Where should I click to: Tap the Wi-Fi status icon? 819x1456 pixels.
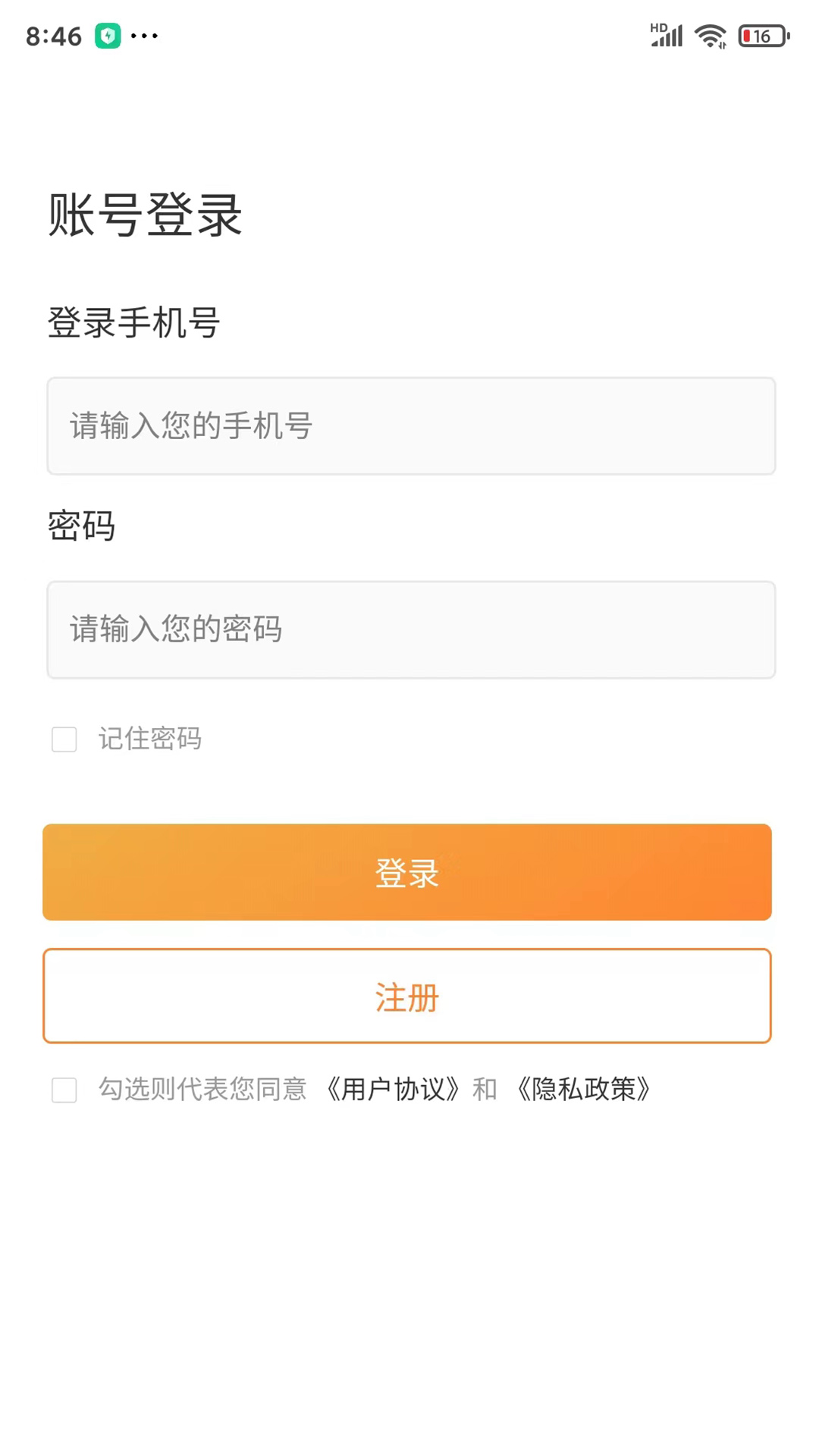pyautogui.click(x=711, y=36)
